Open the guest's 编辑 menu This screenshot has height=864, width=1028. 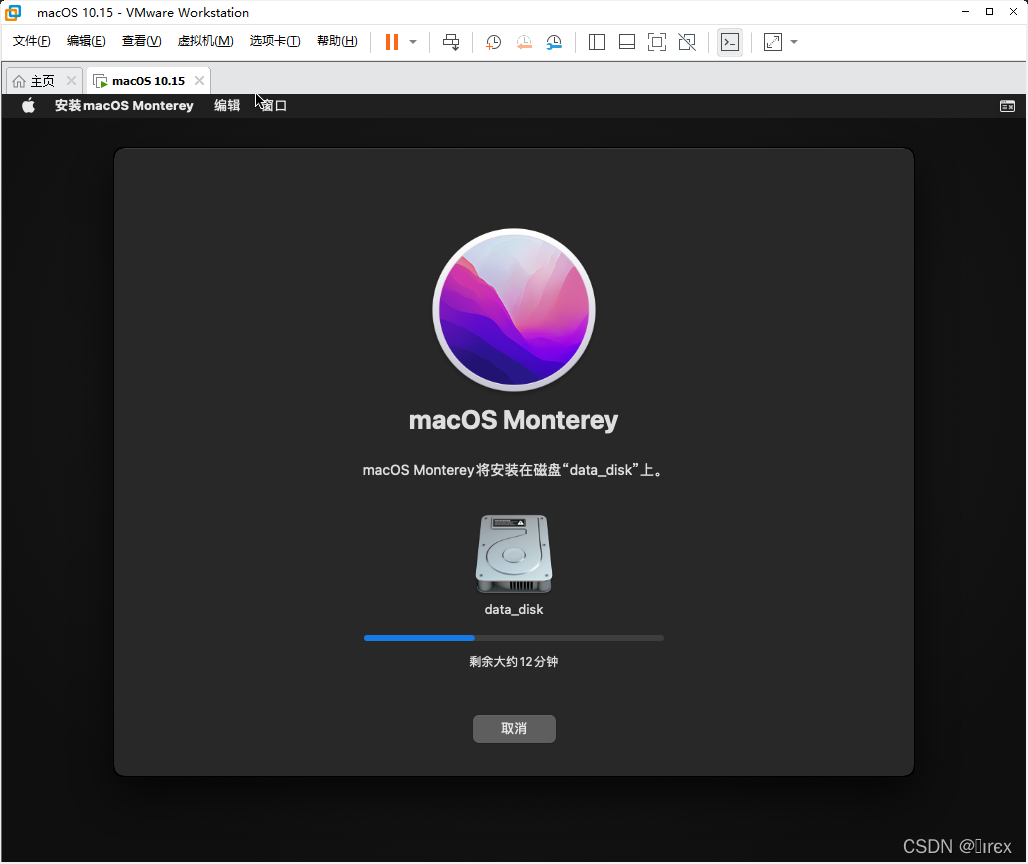[227, 106]
